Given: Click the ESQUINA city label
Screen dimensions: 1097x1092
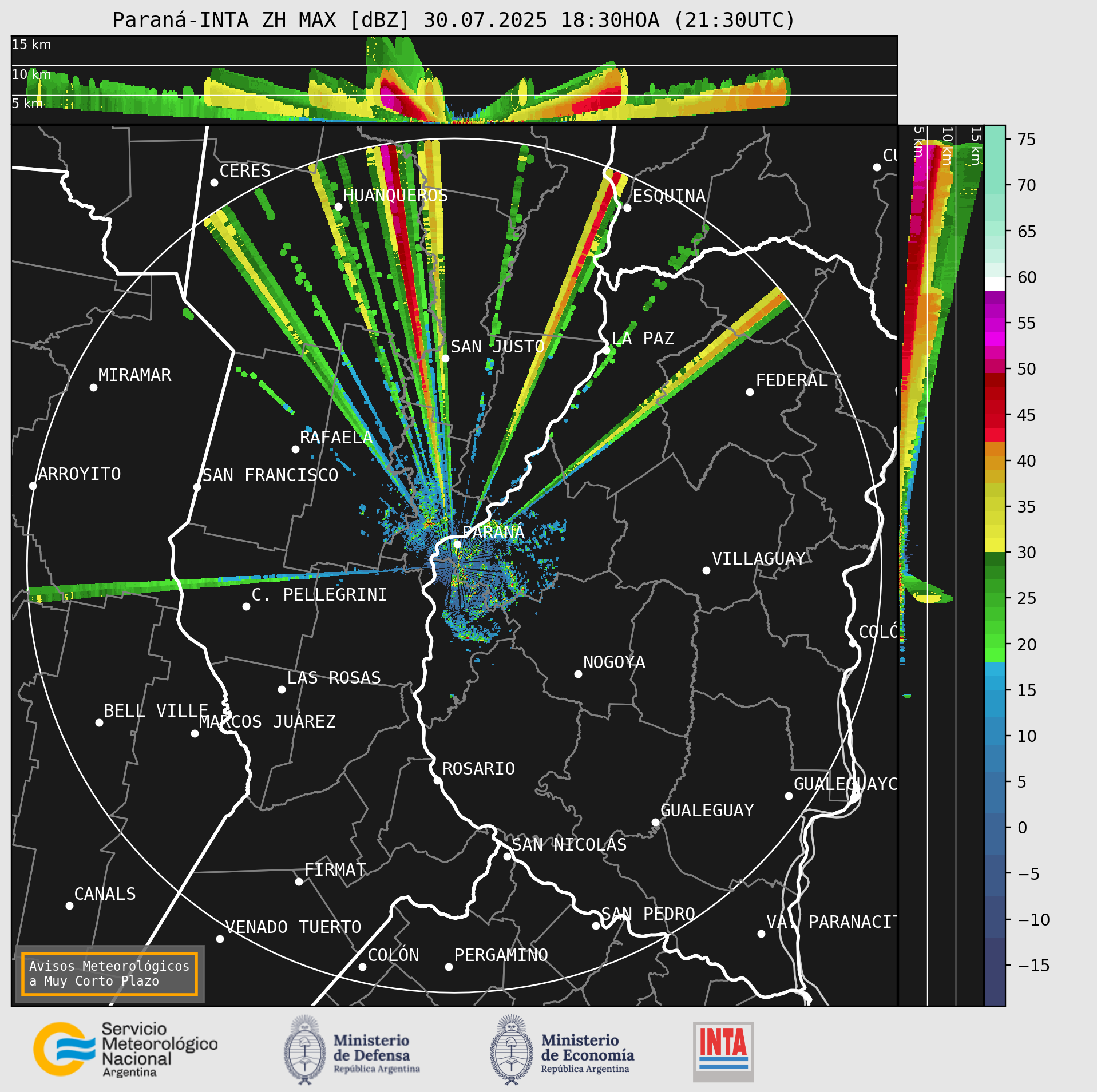Looking at the screenshot, I should coord(669,196).
